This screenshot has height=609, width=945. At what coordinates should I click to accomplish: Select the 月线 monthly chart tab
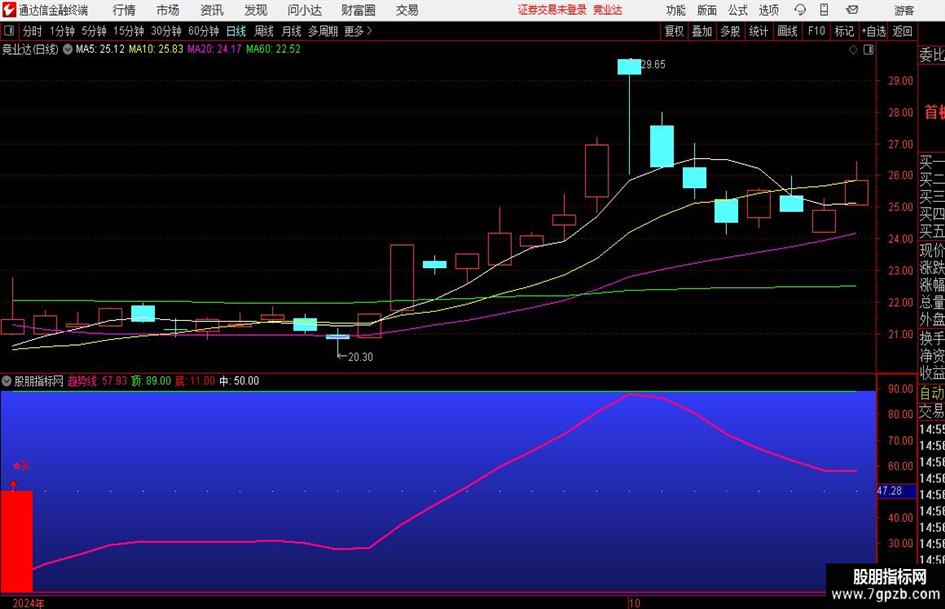292,31
